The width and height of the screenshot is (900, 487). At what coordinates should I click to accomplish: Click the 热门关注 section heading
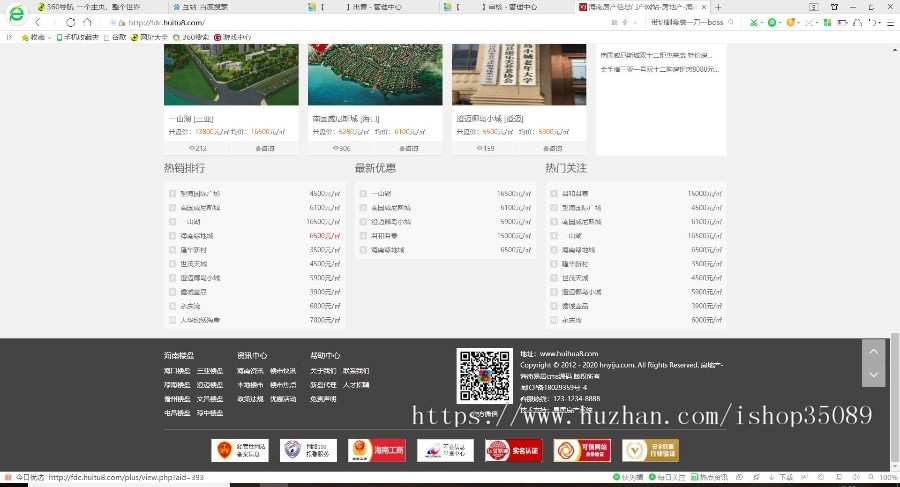(x=566, y=168)
